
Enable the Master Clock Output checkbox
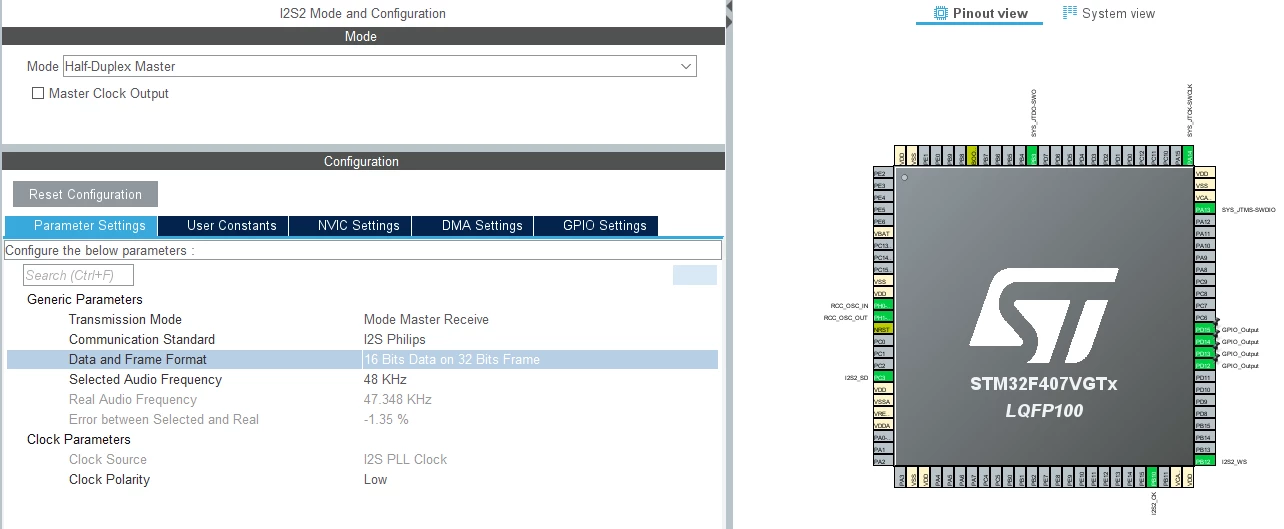[x=38, y=93]
